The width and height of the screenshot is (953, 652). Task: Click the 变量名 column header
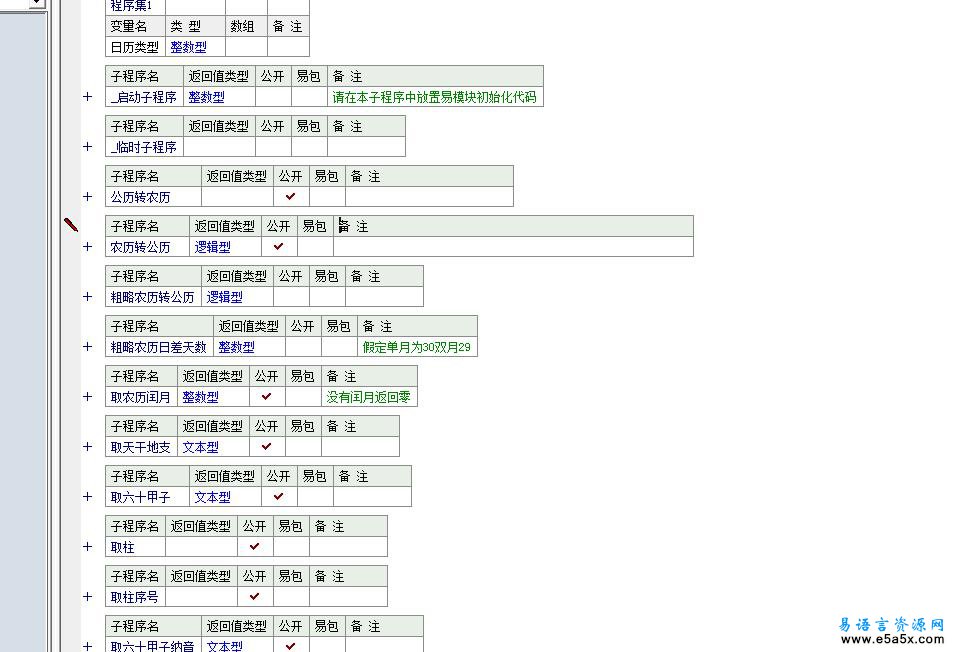click(x=135, y=26)
